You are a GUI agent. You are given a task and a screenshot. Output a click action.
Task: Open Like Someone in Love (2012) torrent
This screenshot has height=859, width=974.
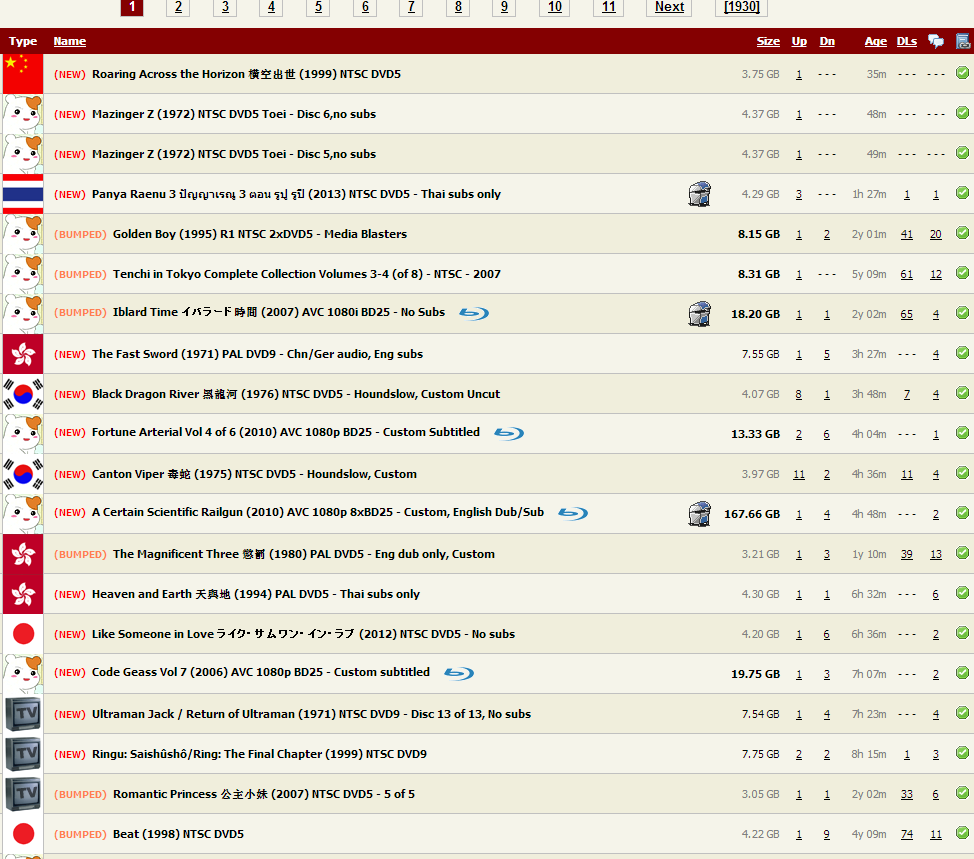pyautogui.click(x=304, y=634)
